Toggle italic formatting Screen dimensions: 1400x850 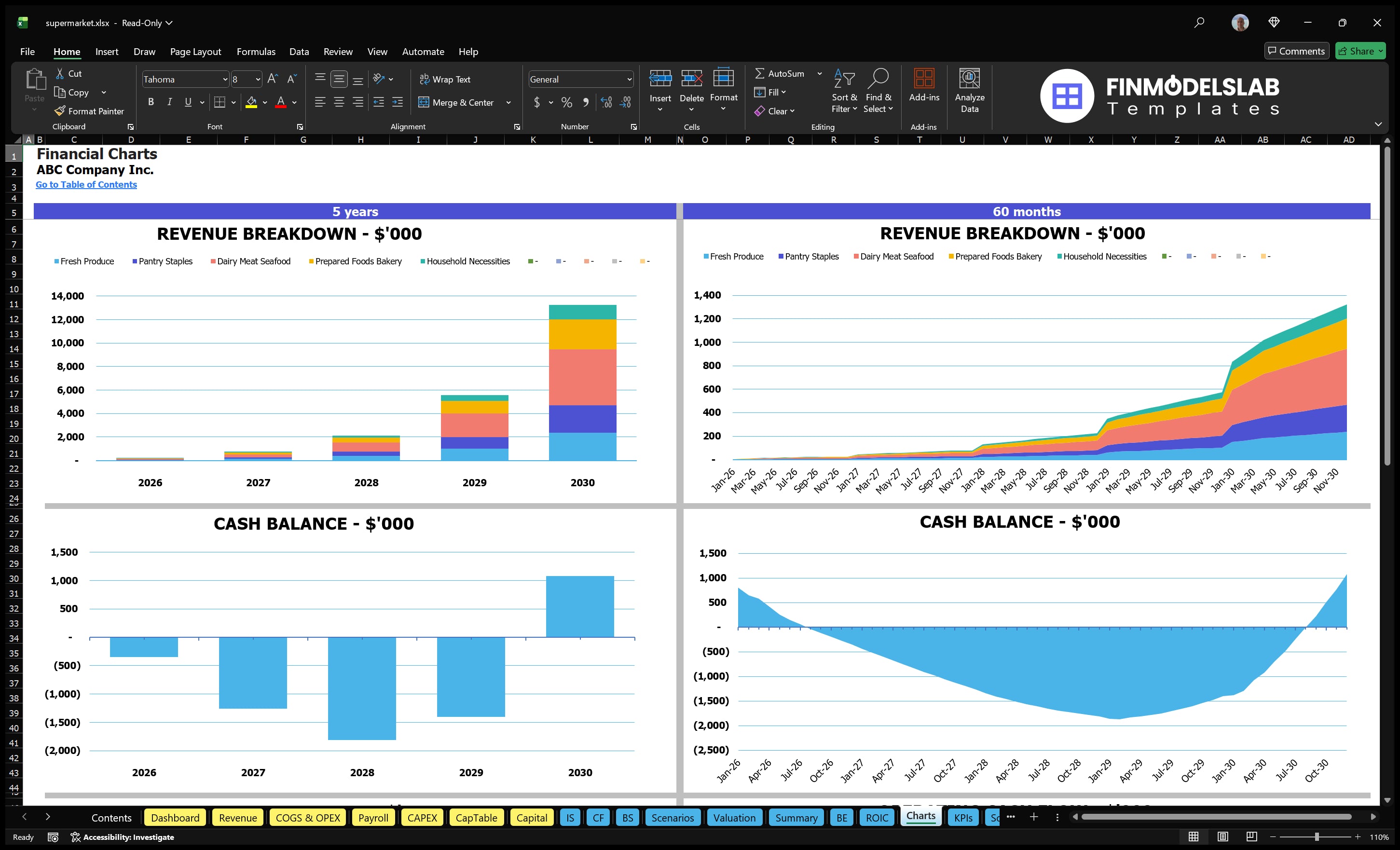tap(169, 102)
